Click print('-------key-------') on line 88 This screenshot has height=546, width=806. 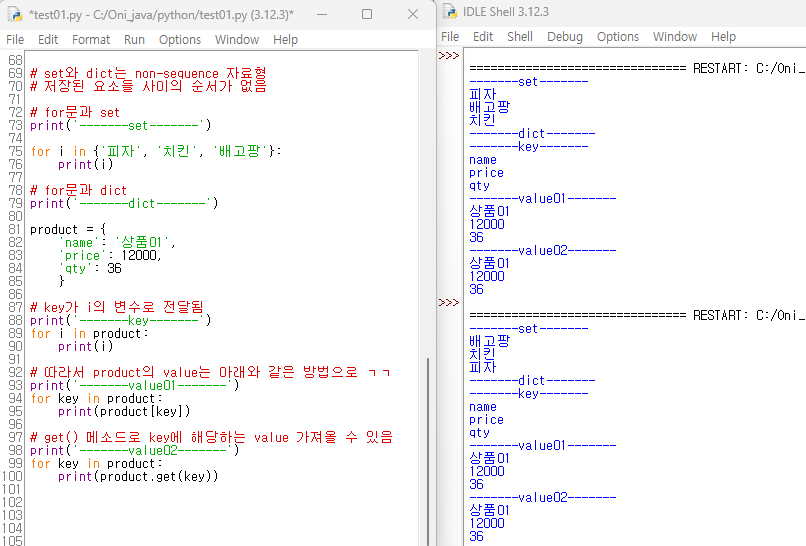pyautogui.click(x=121, y=320)
